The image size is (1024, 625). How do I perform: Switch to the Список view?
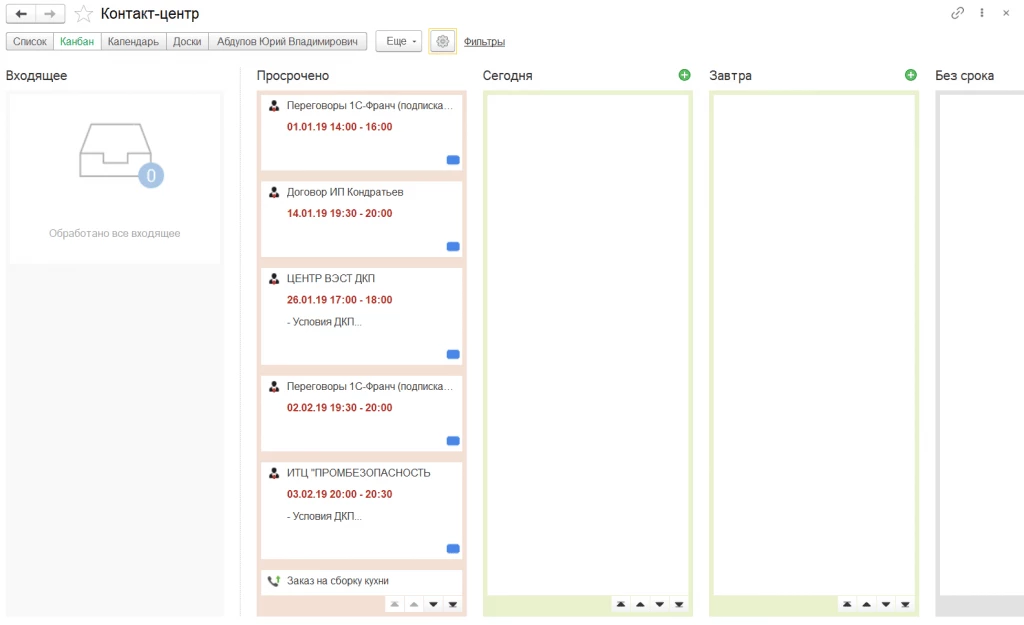(x=30, y=41)
